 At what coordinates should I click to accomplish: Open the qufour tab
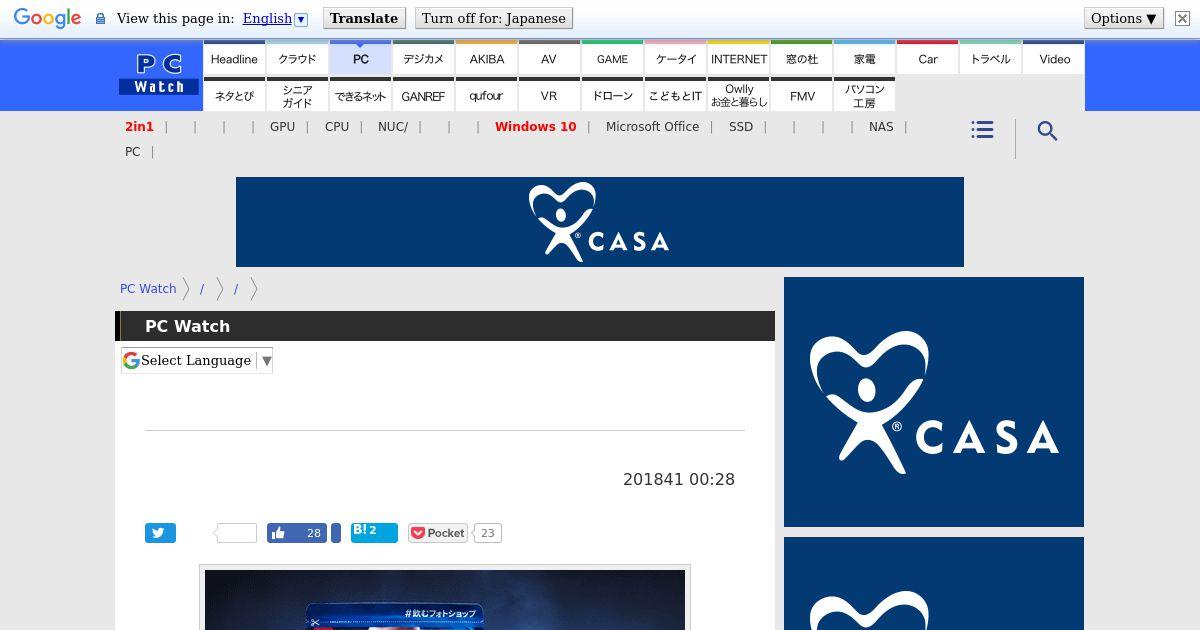[x=486, y=95]
